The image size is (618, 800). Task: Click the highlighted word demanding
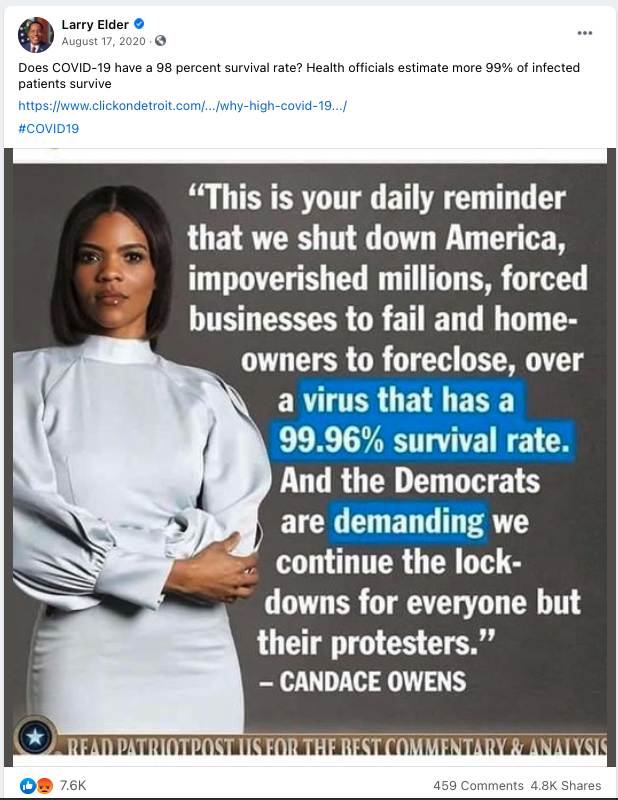click(408, 522)
